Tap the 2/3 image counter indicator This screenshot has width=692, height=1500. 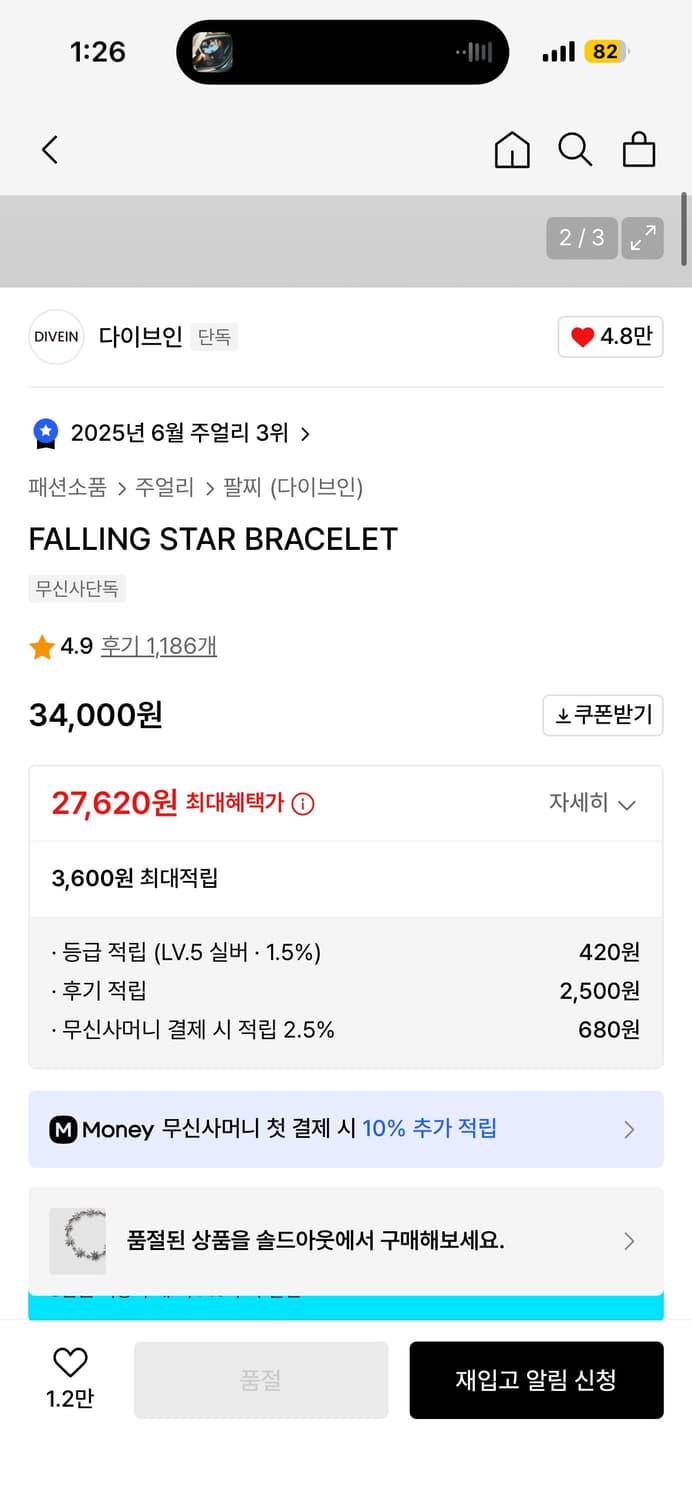[581, 238]
